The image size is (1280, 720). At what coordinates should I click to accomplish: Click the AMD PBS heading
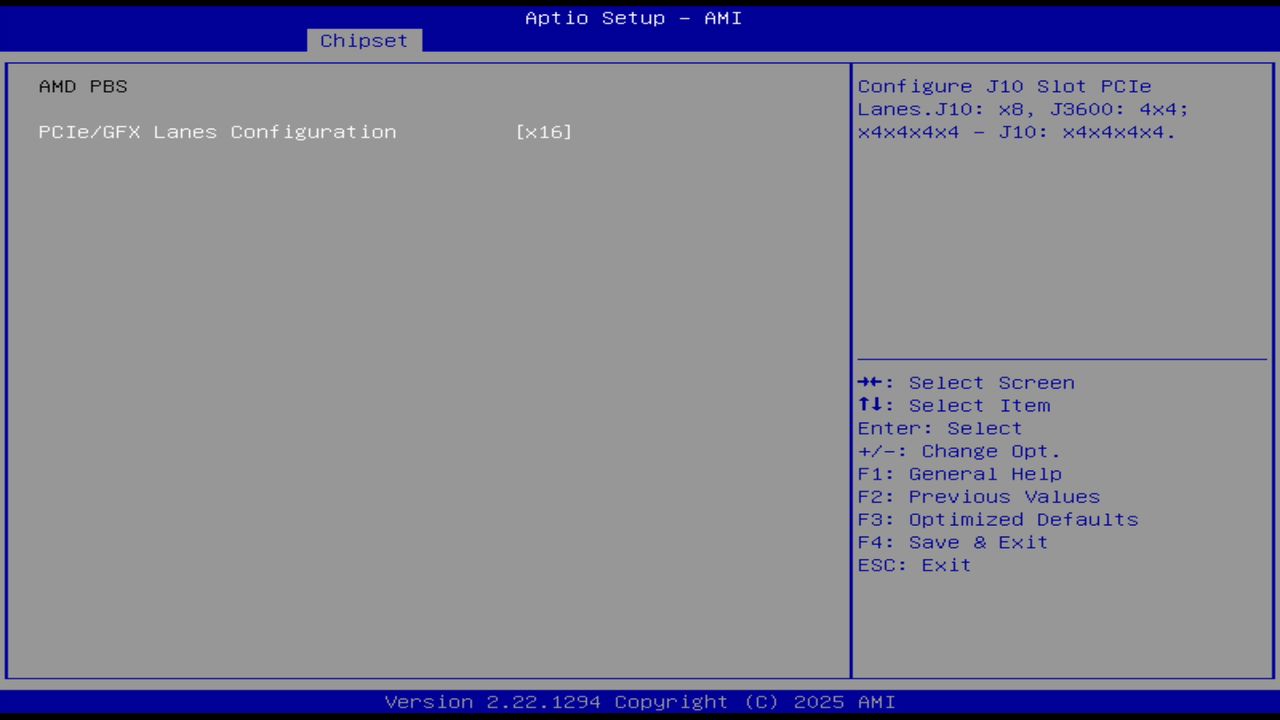coord(83,86)
